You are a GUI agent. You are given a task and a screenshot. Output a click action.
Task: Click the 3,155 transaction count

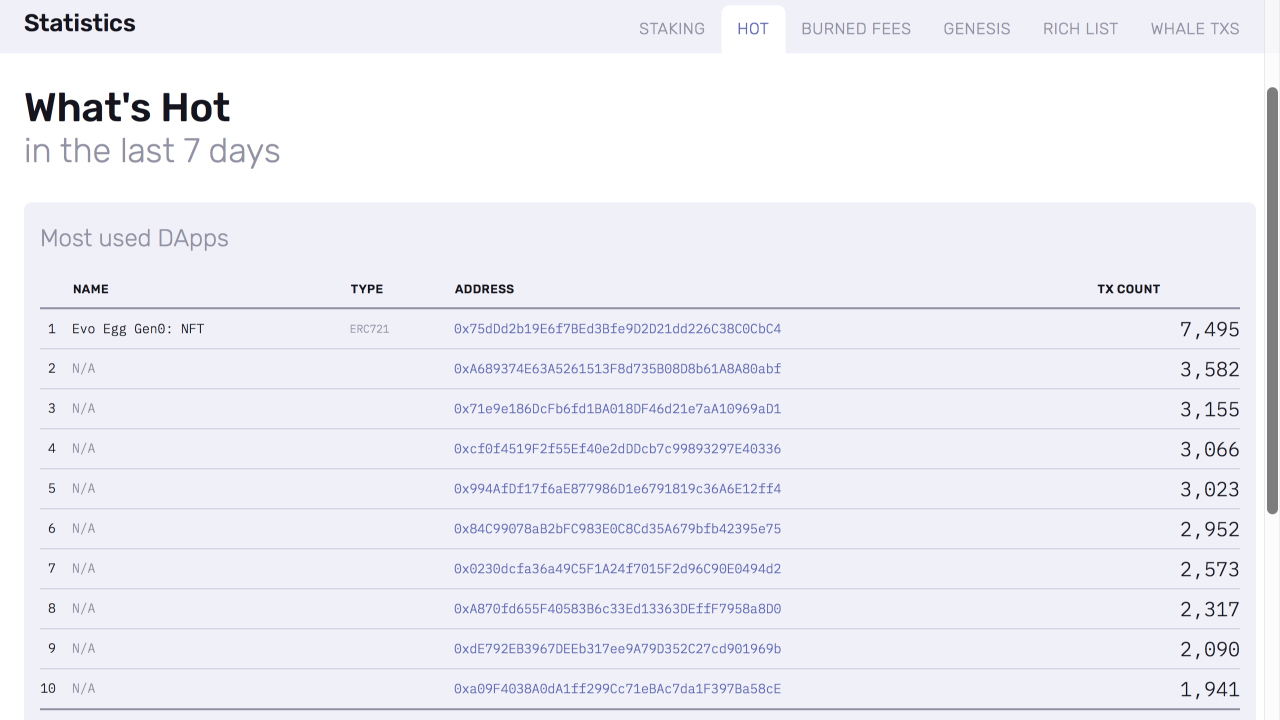pyautogui.click(x=1210, y=409)
